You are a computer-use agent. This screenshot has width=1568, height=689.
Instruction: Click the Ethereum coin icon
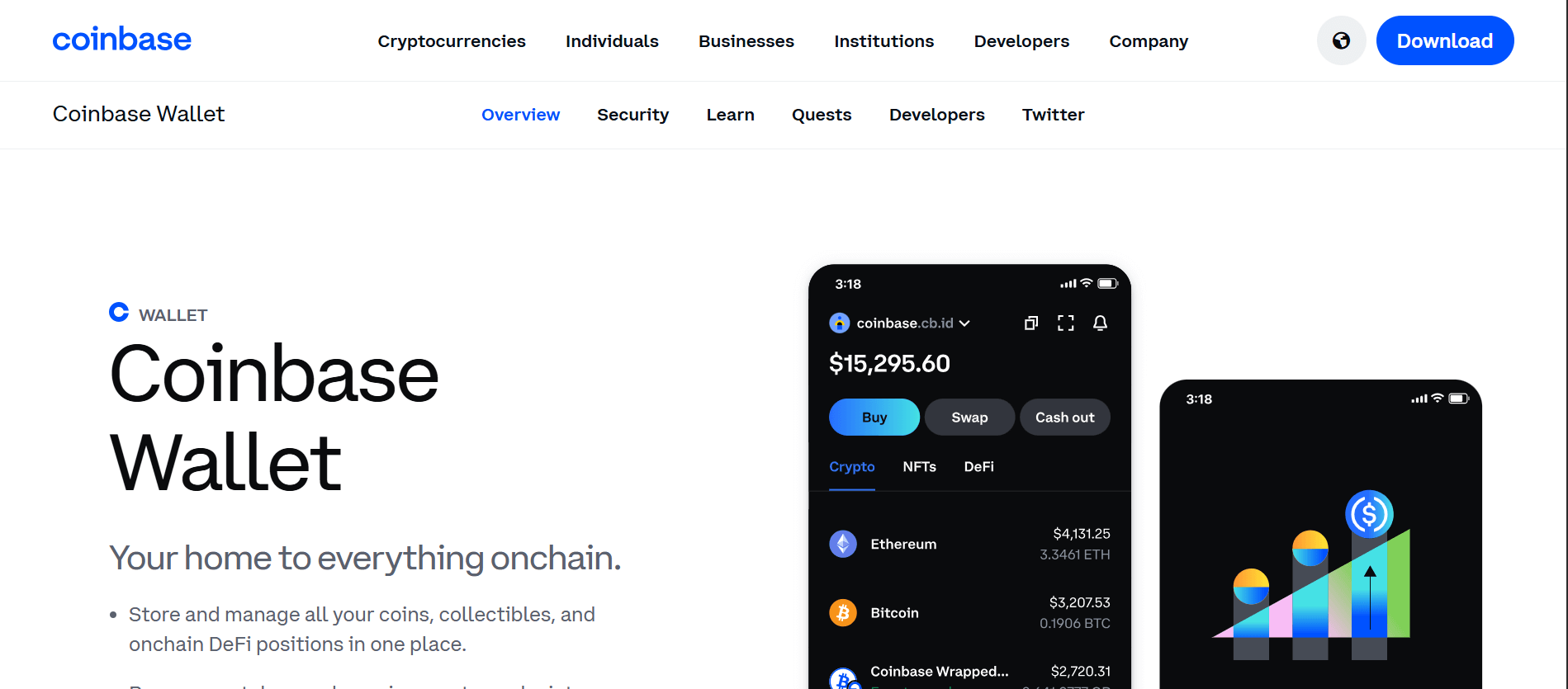click(x=843, y=544)
